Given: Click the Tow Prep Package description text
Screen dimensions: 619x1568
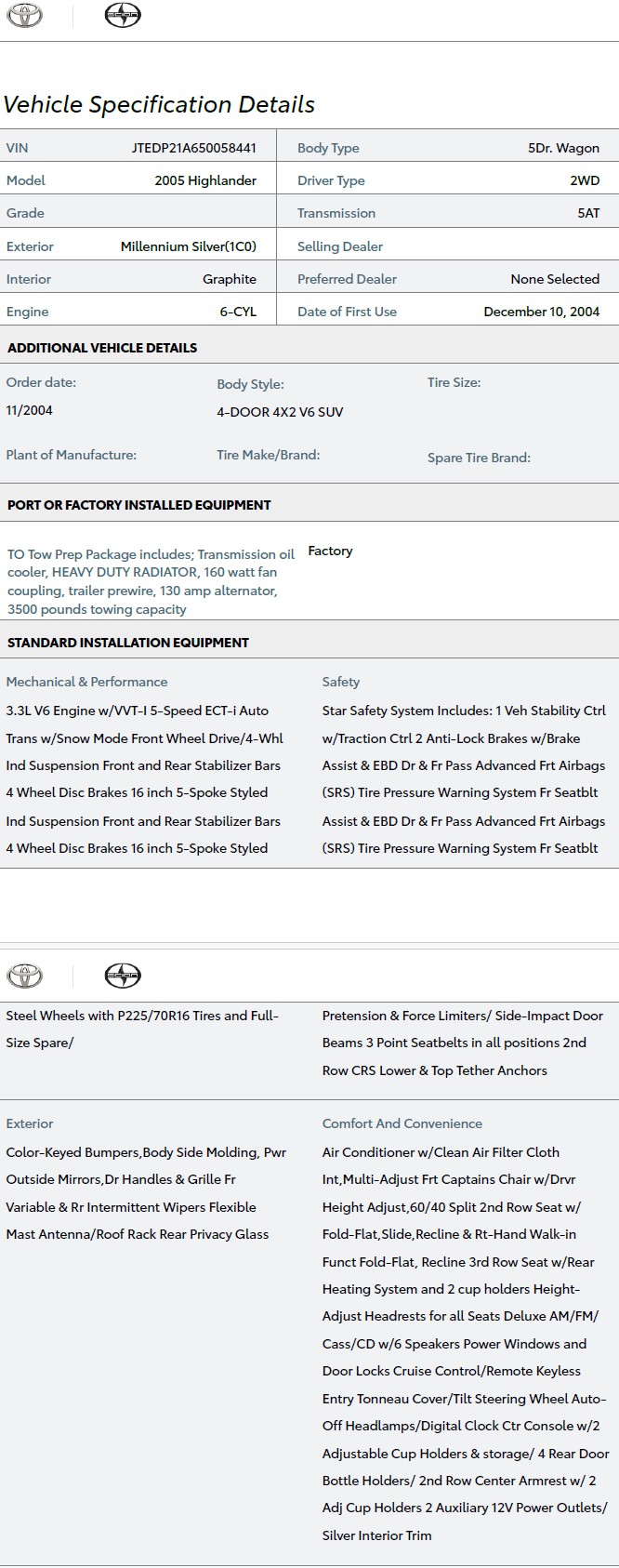Looking at the screenshot, I should (x=151, y=581).
